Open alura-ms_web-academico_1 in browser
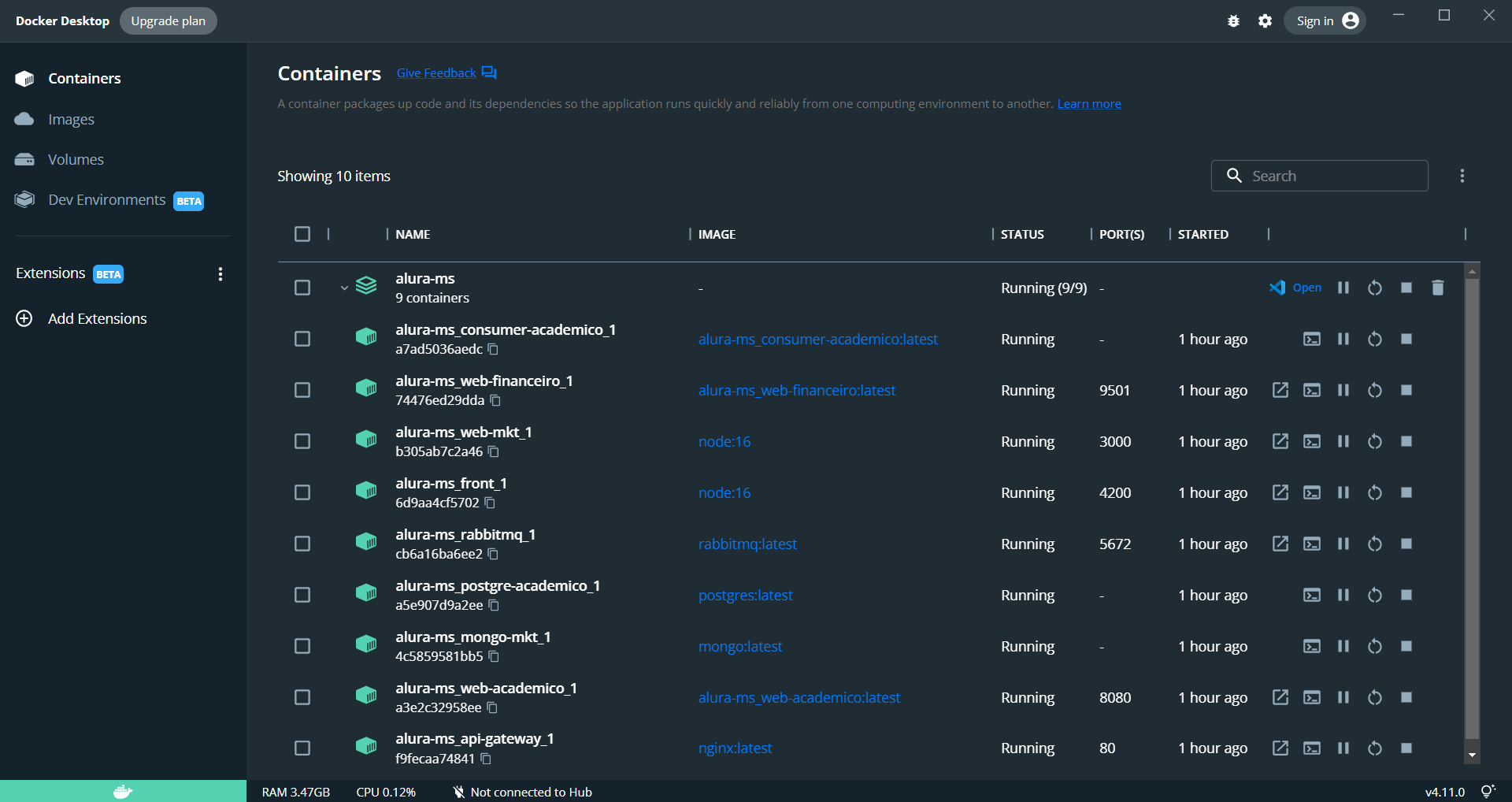This screenshot has width=1512, height=802. tap(1280, 697)
